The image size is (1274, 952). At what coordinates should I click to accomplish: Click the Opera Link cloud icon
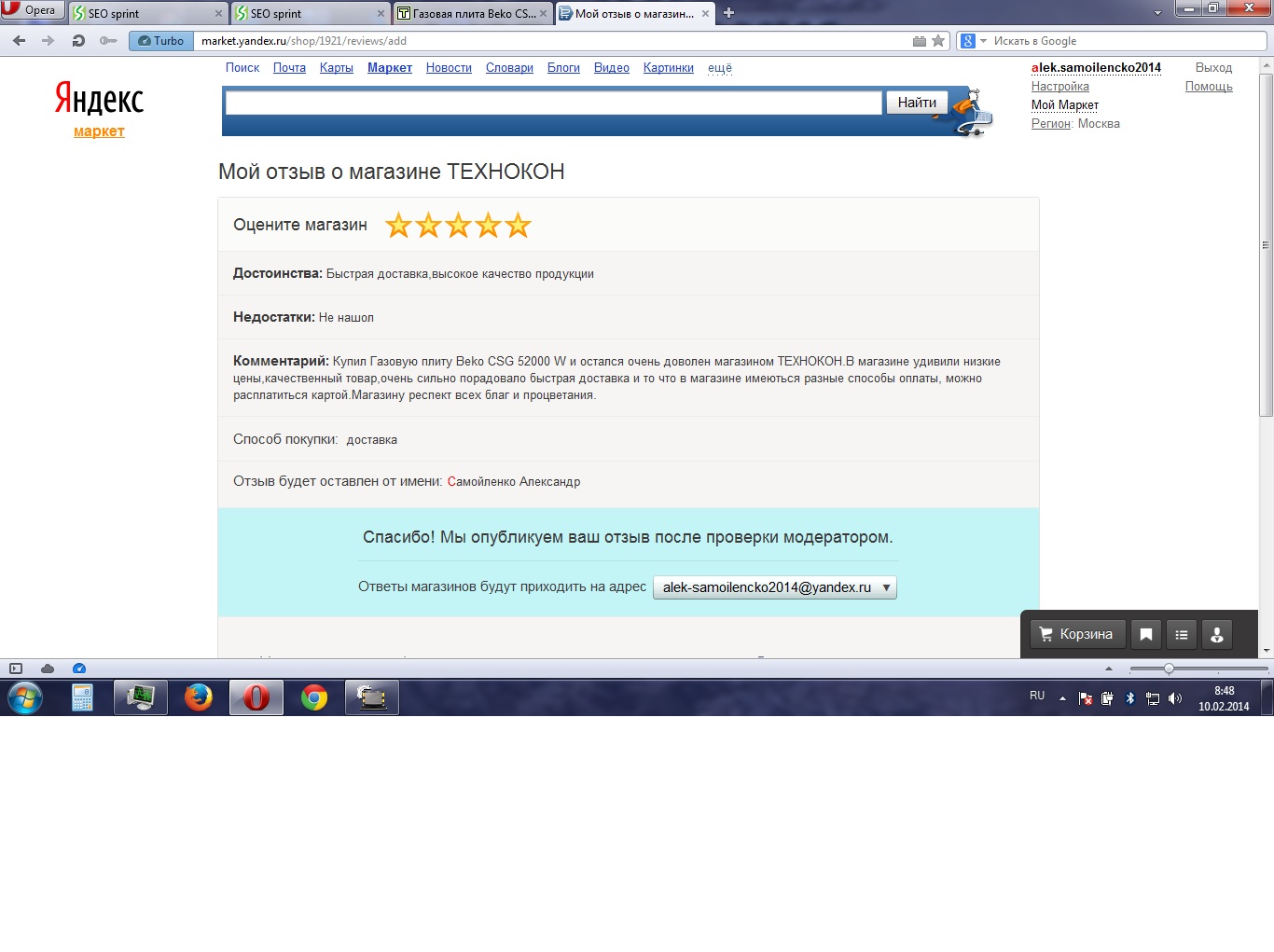coord(48,669)
